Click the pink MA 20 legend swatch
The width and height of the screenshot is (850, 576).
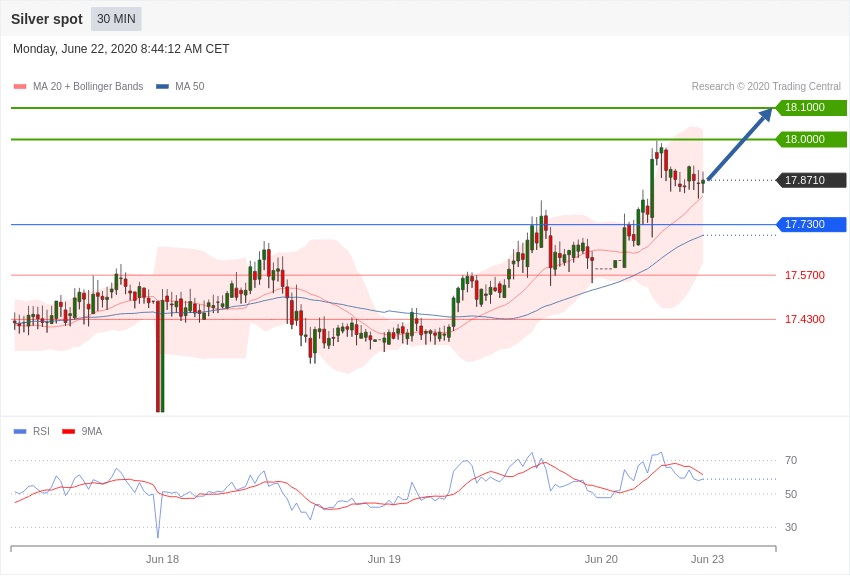(20, 86)
